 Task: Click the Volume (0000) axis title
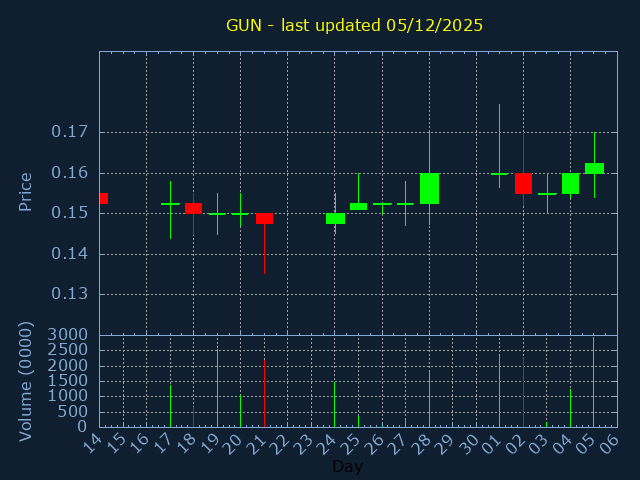[27, 381]
